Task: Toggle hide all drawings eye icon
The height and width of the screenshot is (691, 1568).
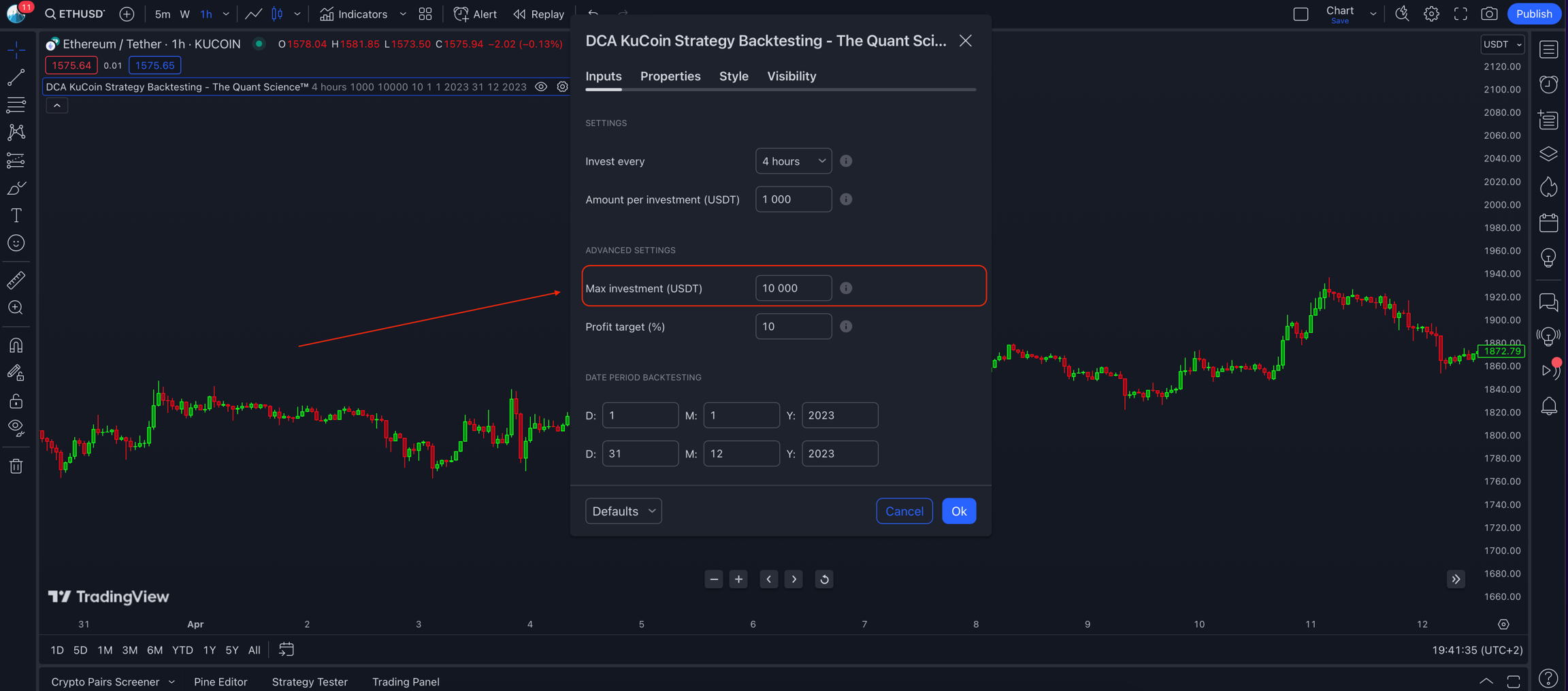Action: (x=16, y=428)
